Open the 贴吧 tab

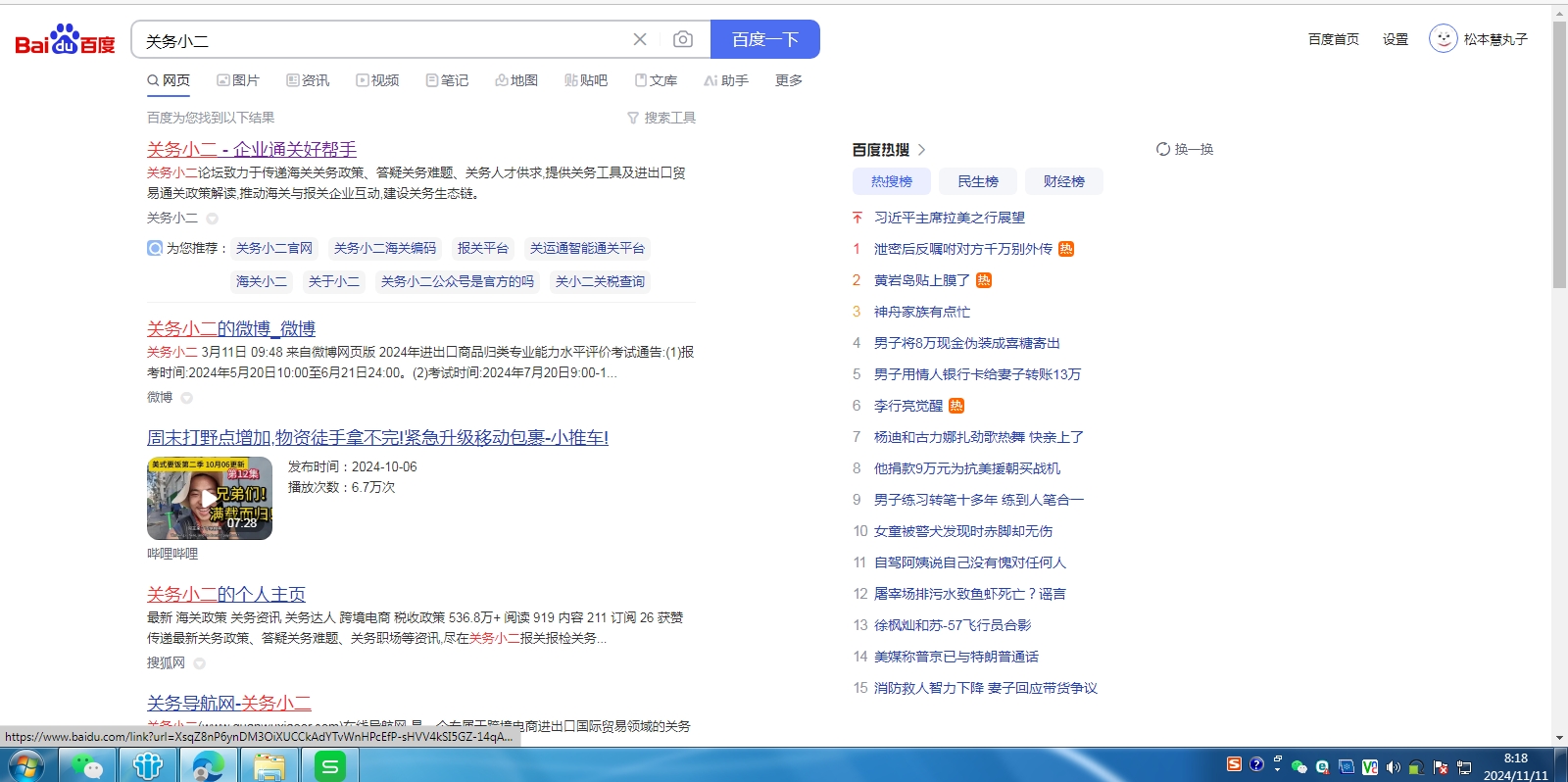tap(586, 80)
